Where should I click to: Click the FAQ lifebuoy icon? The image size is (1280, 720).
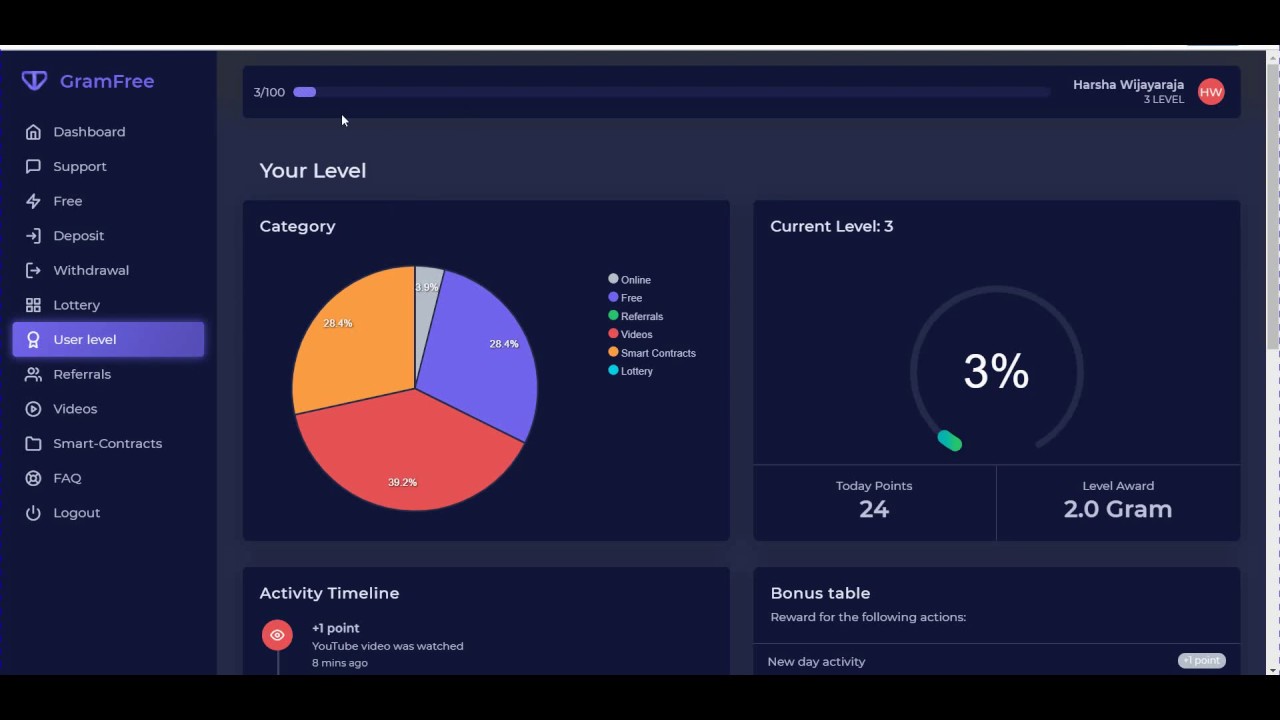tap(33, 478)
